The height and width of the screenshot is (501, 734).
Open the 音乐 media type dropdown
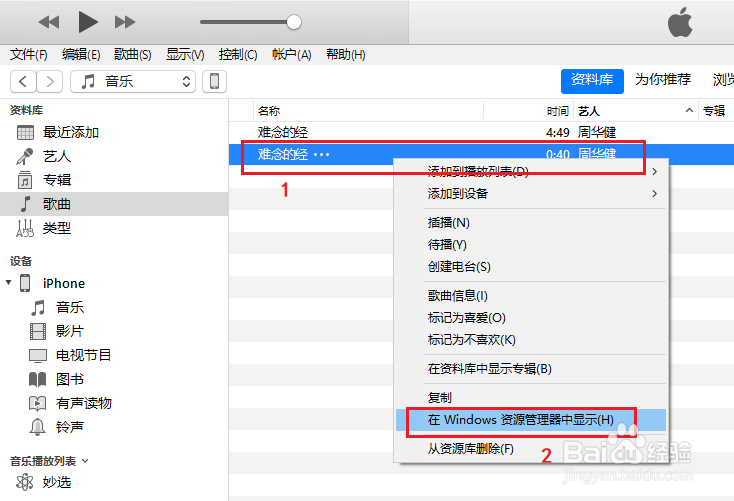133,81
